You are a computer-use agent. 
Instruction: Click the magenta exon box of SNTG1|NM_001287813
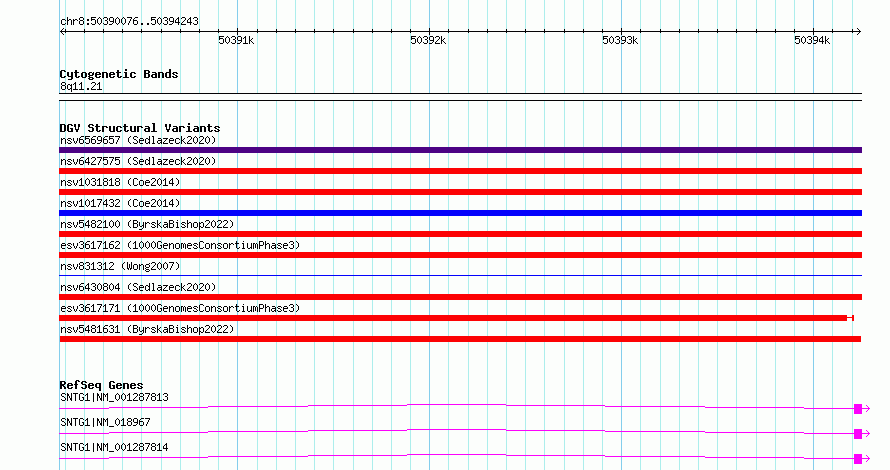tap(858, 409)
